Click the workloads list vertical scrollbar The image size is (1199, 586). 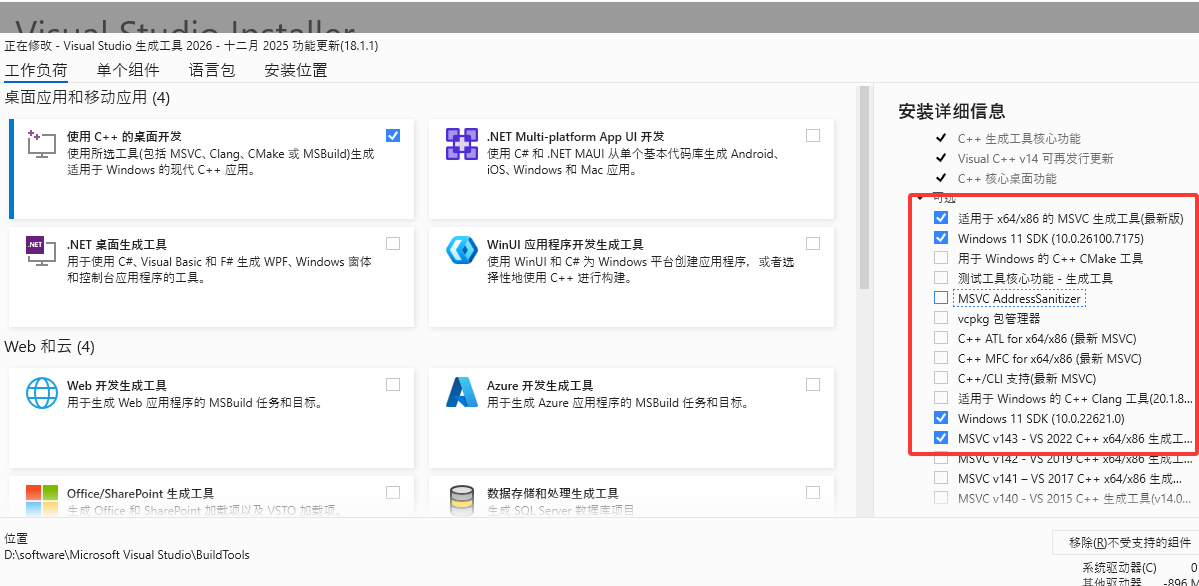864,187
